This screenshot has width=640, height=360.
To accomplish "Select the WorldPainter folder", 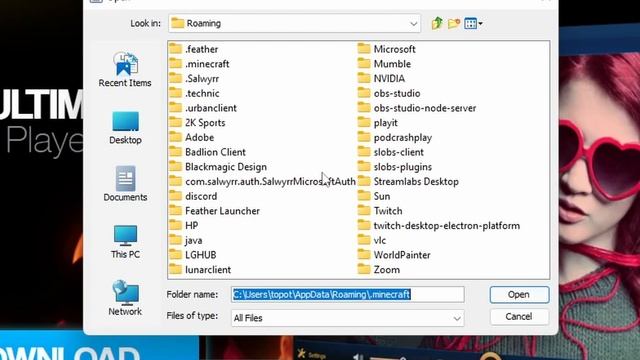I will 394,255.
